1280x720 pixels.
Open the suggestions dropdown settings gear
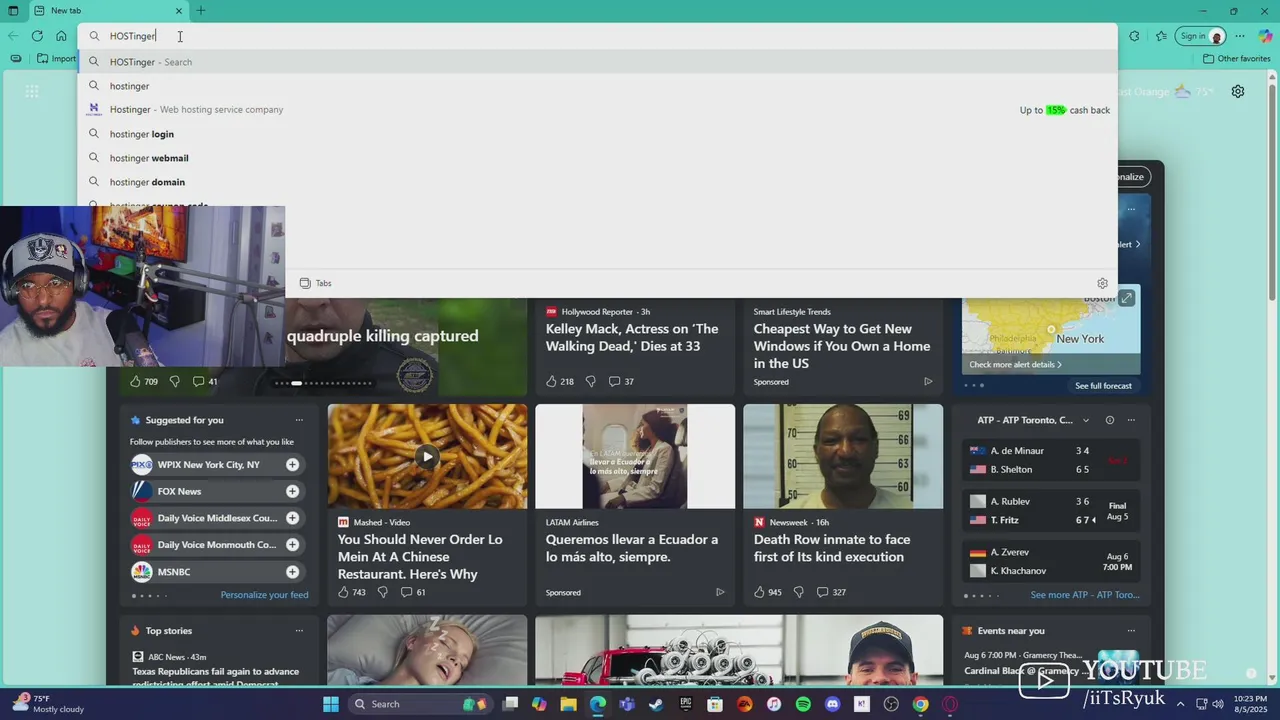click(1102, 283)
